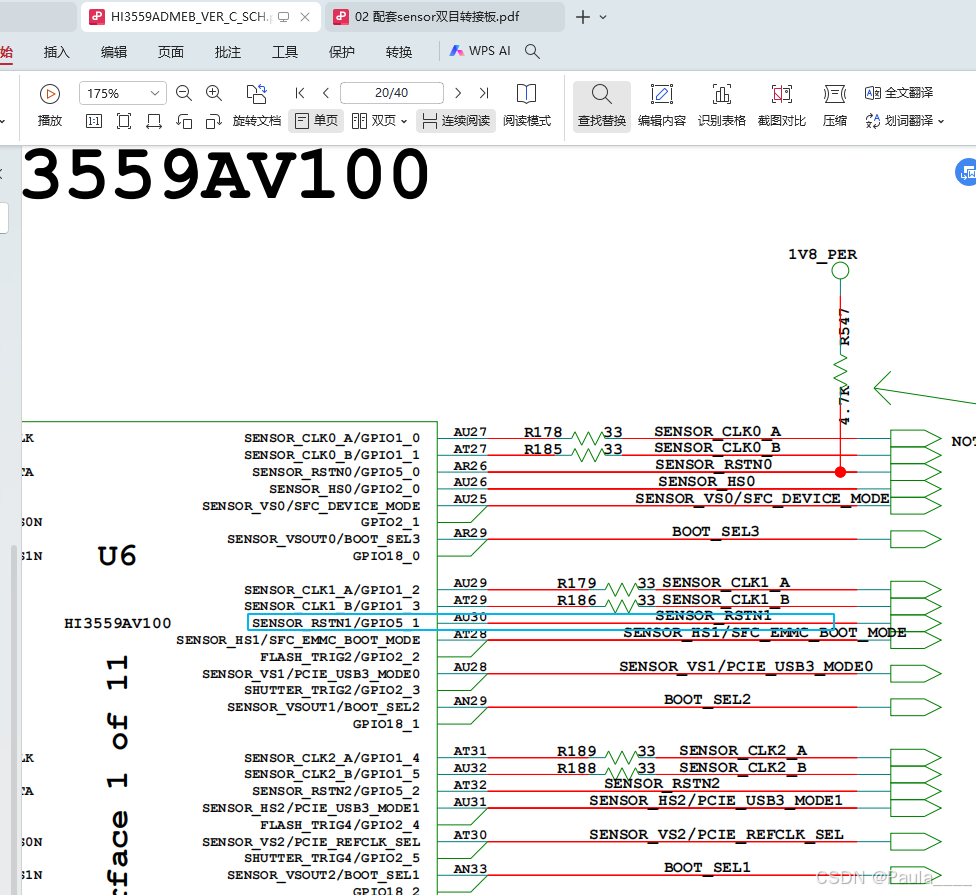Viewport: 976px width, 895px height.
Task: Set view to actual size 1:1 icon
Action: click(94, 121)
